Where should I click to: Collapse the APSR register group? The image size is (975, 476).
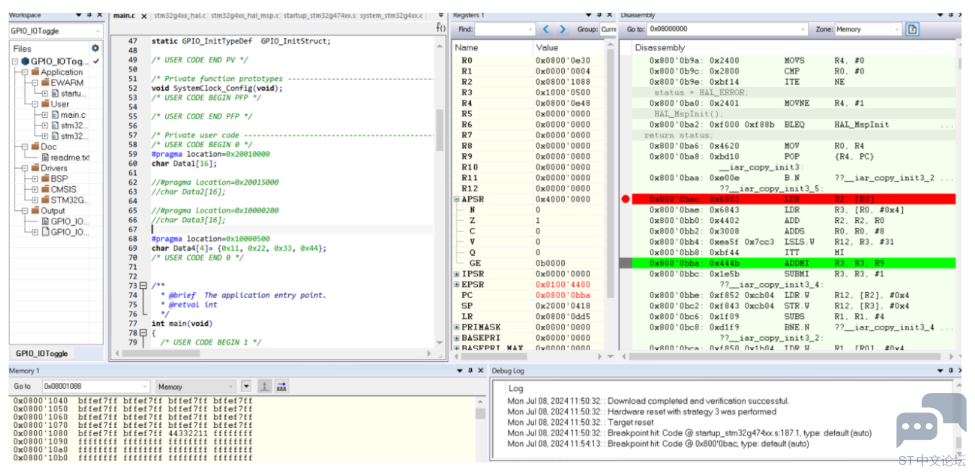(457, 199)
